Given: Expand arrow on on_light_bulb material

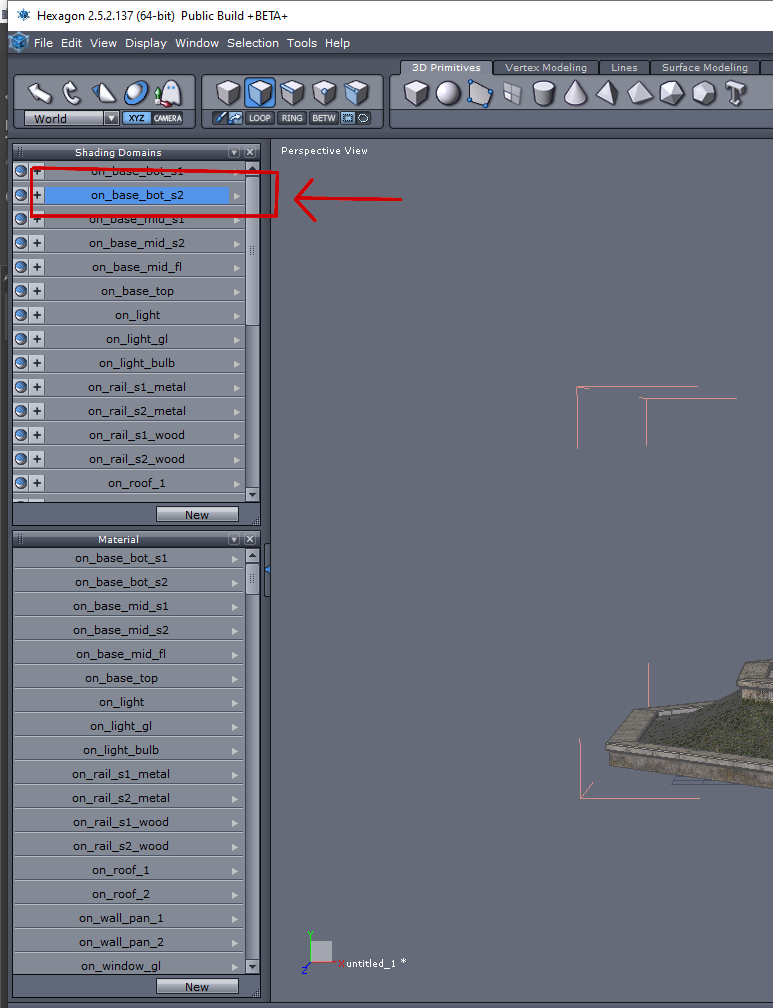Looking at the screenshot, I should click(x=235, y=751).
